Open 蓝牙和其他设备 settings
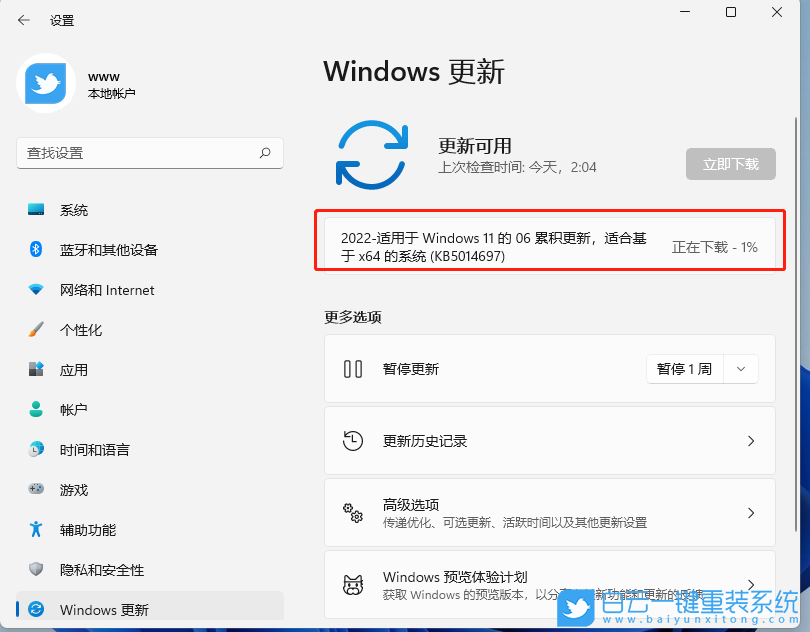810x632 pixels. [x=102, y=249]
